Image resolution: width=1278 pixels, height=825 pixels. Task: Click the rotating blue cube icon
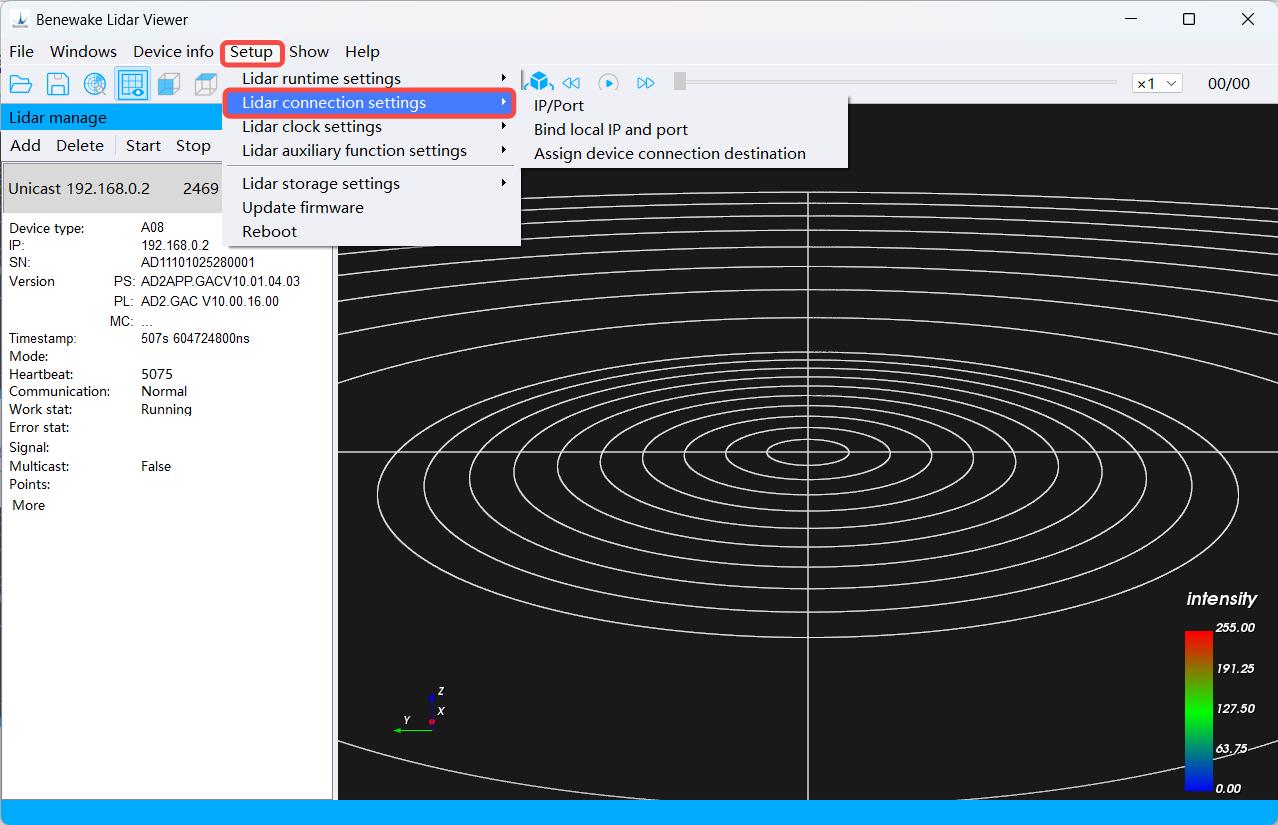tap(540, 82)
